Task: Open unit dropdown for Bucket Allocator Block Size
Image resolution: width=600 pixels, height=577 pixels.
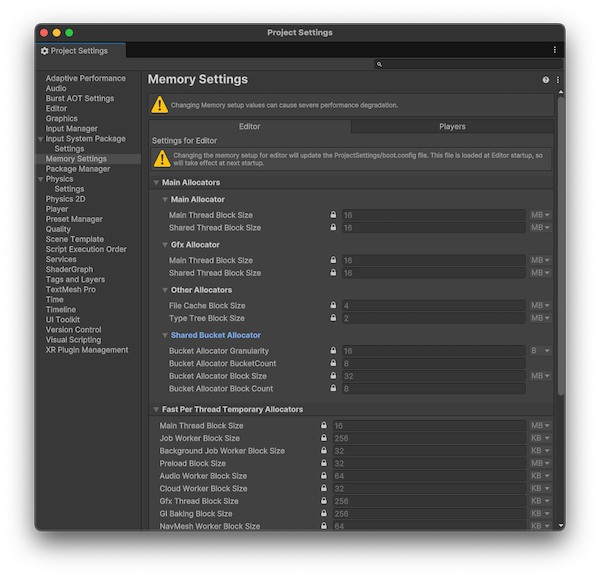Action: tap(540, 376)
